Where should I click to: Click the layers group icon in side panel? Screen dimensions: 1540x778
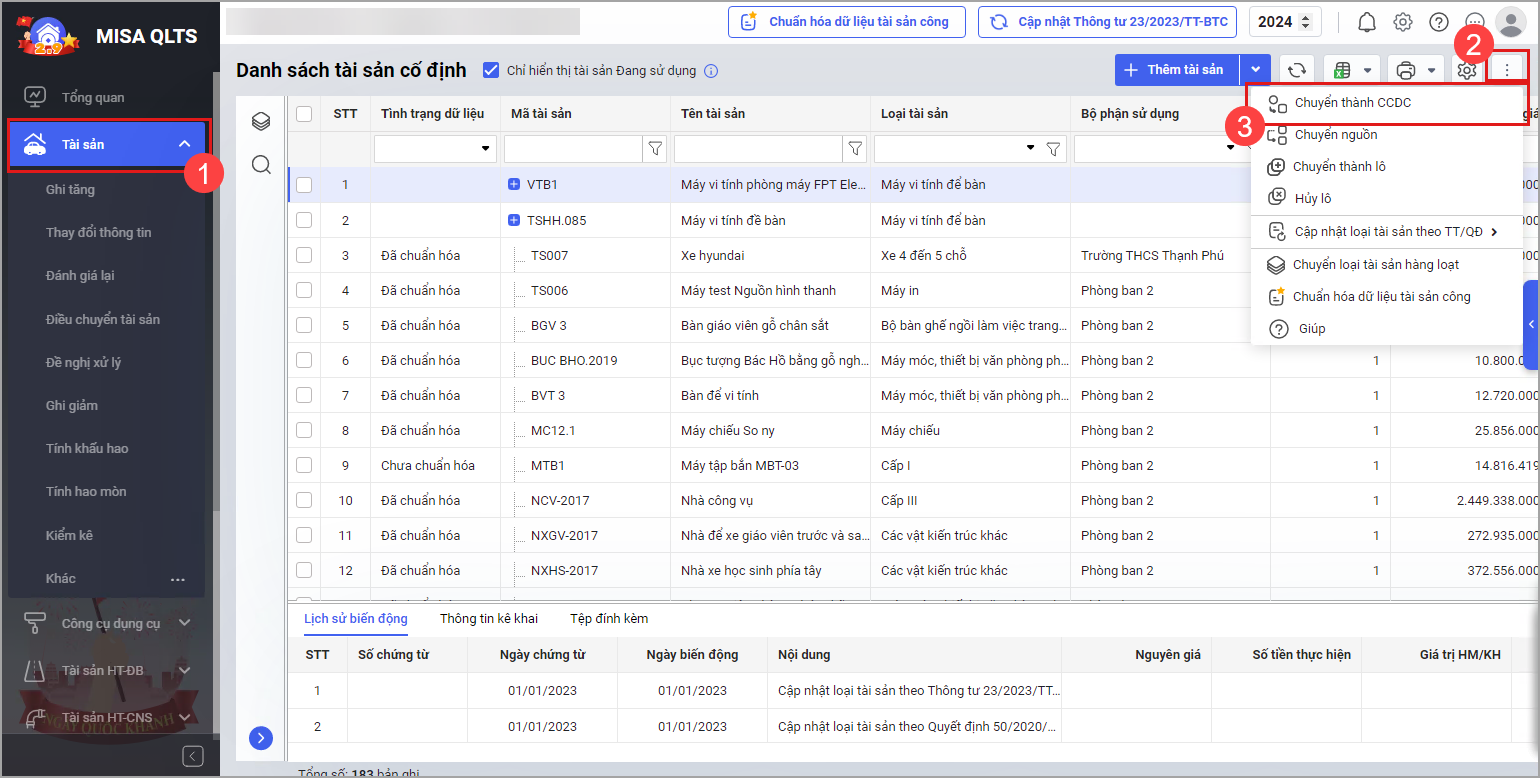coord(261,121)
